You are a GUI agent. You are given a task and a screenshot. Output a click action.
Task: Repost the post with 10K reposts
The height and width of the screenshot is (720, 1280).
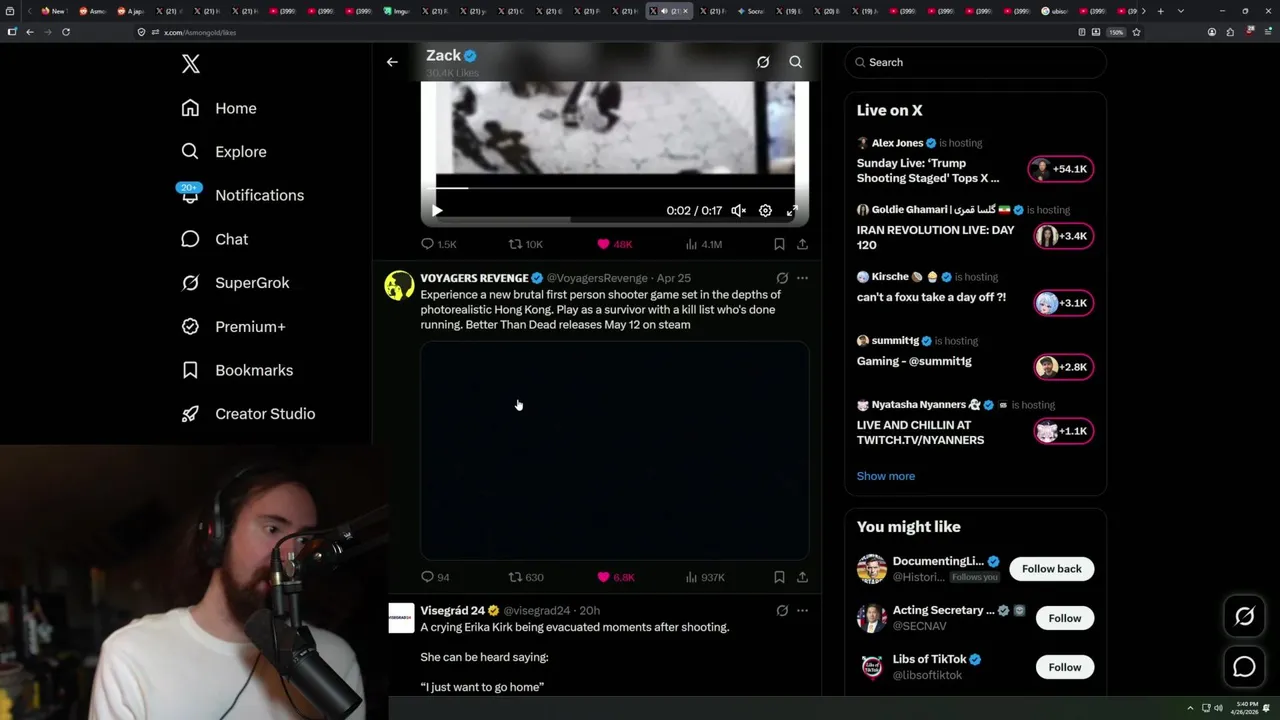point(526,244)
